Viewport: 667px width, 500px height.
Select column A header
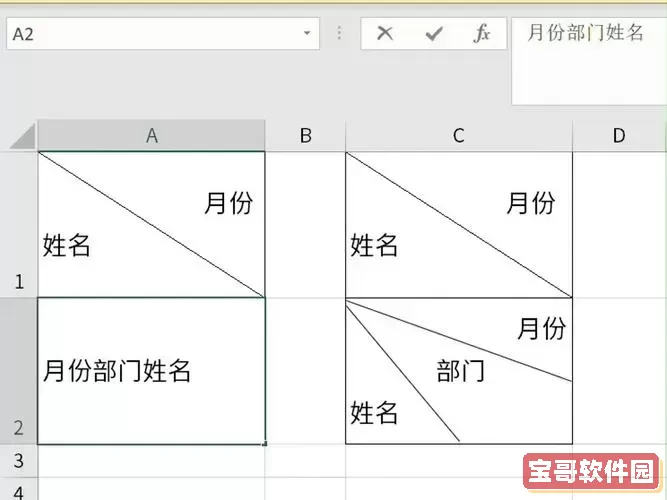click(151, 136)
